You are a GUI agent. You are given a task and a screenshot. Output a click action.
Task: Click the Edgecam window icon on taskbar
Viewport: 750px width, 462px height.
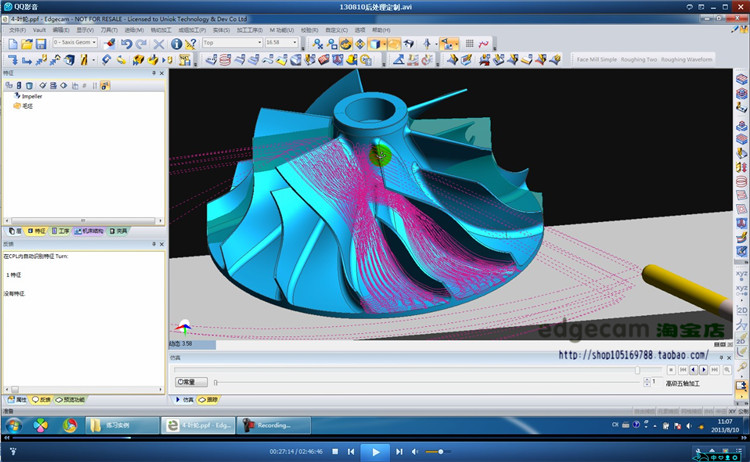click(198, 425)
